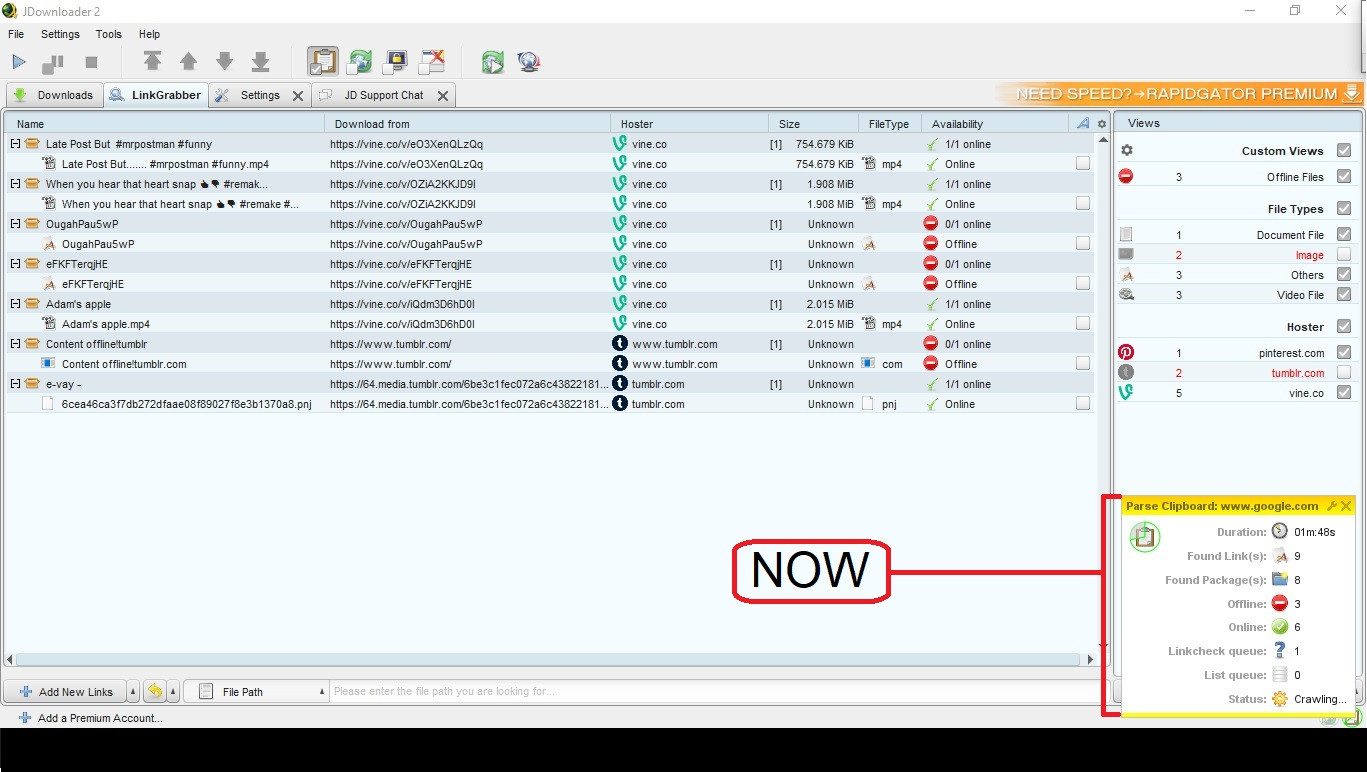Toggle the Custom Views section checkbox
This screenshot has width=1367, height=772.
click(1344, 151)
